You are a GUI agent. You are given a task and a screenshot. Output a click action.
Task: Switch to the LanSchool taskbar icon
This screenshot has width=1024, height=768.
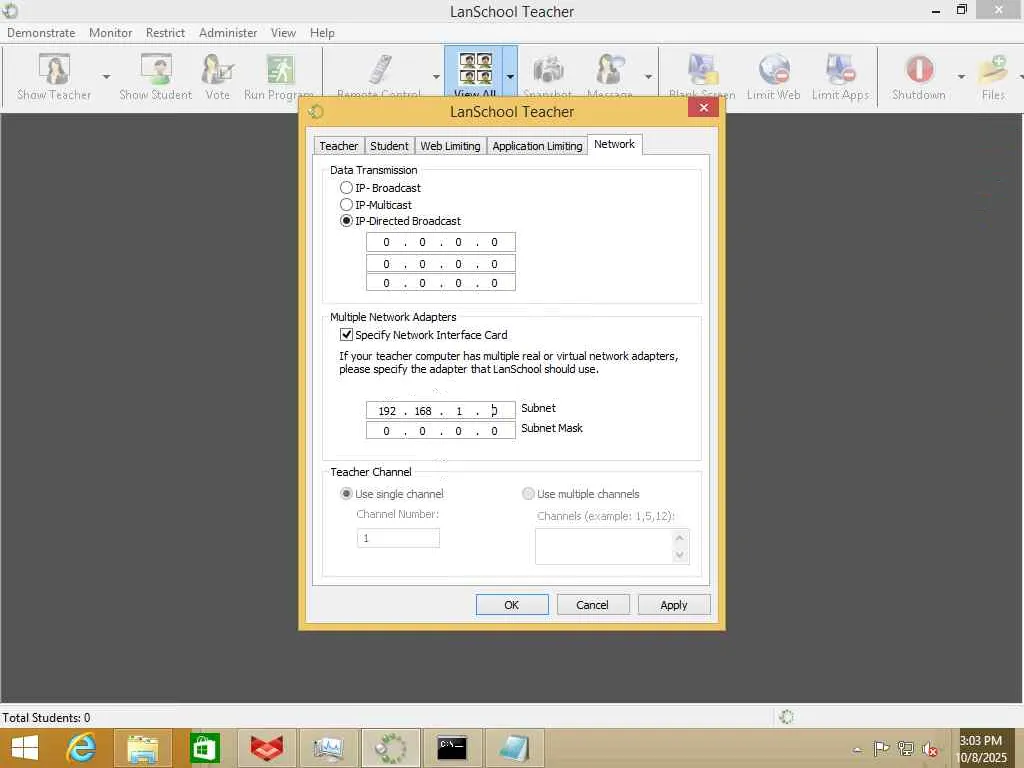(390, 748)
